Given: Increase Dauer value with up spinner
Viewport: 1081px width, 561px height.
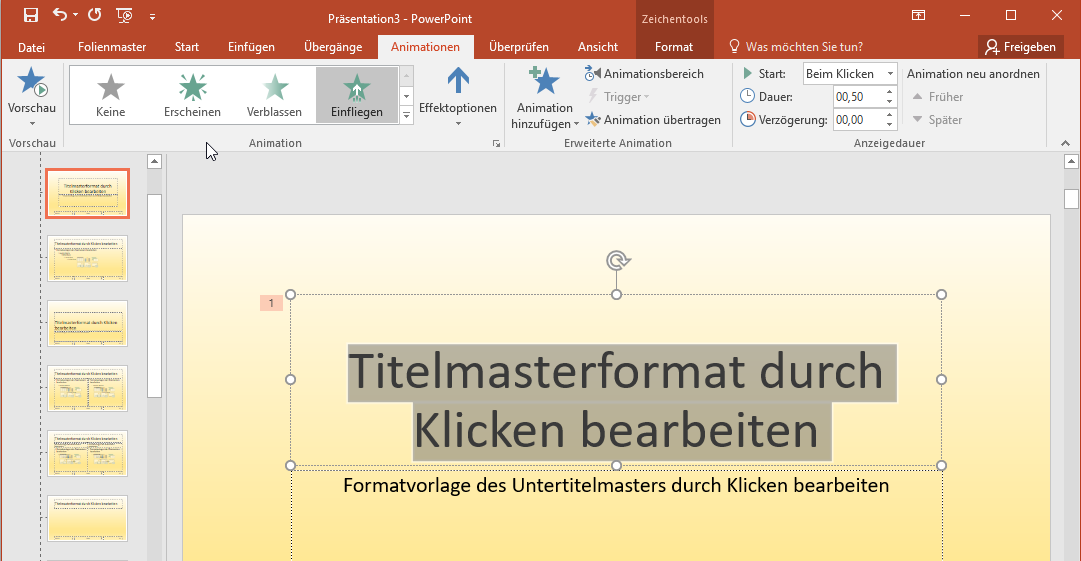Looking at the screenshot, I should [888, 92].
